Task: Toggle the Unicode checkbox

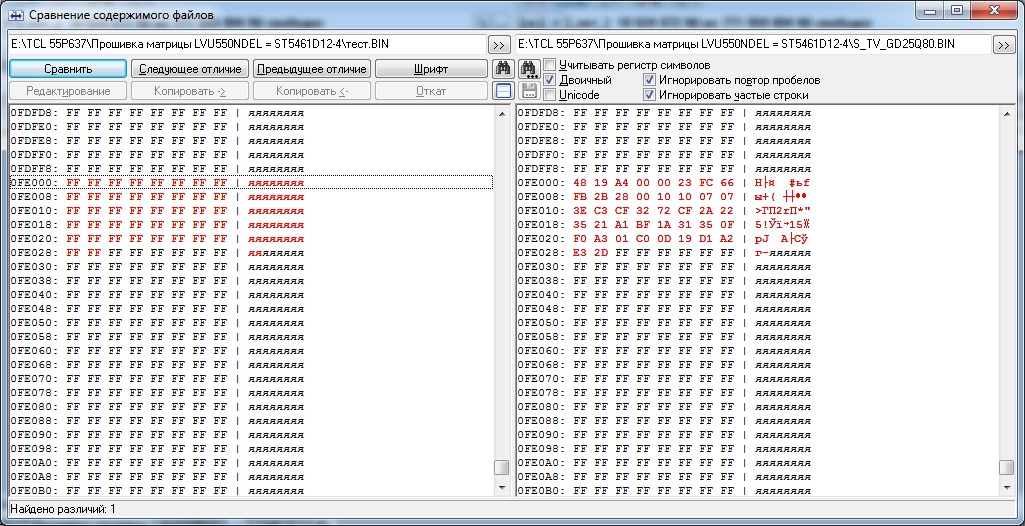Action: 550,95
